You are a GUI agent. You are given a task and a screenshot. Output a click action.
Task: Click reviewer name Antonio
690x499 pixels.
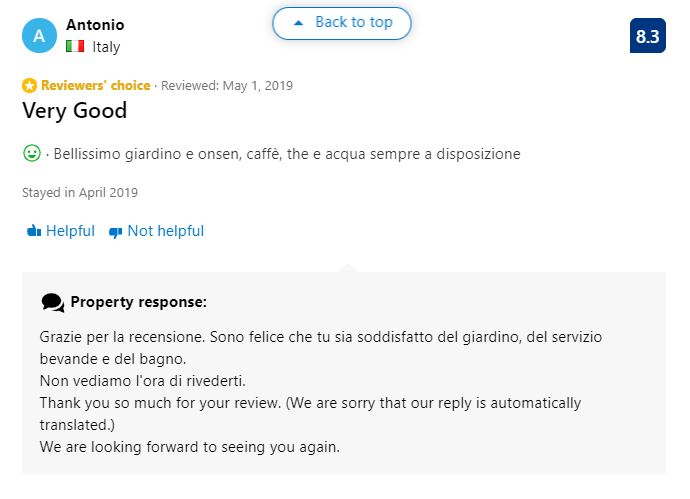[x=95, y=25]
